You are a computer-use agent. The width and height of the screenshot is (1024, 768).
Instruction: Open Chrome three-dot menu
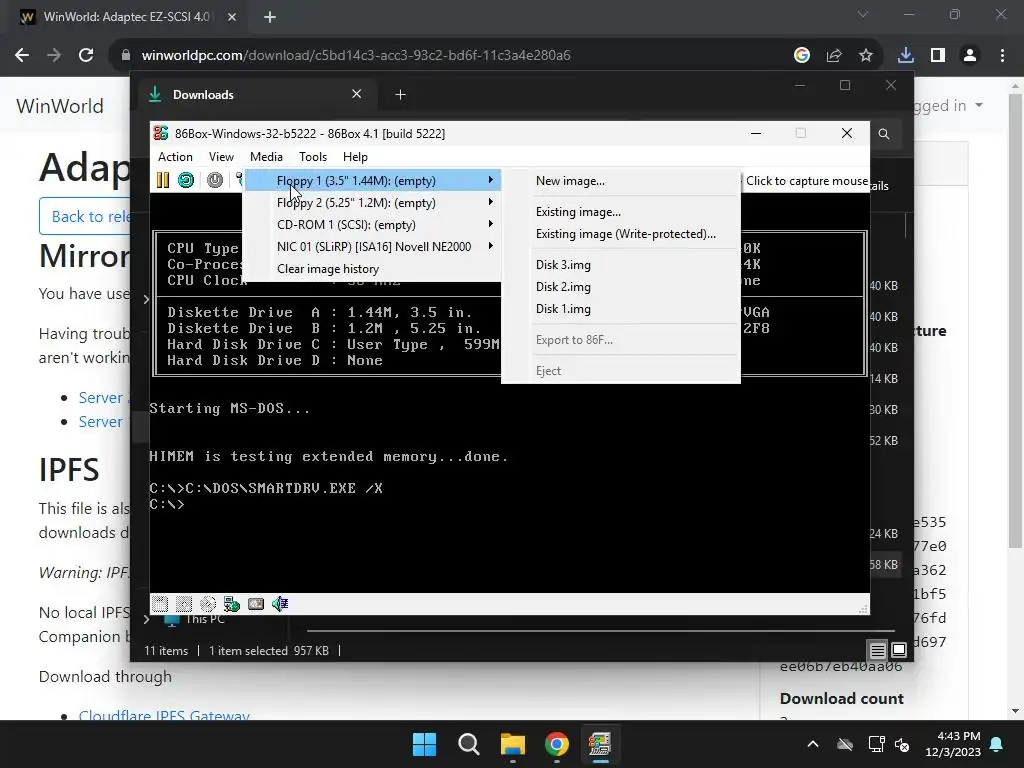(x=1002, y=56)
